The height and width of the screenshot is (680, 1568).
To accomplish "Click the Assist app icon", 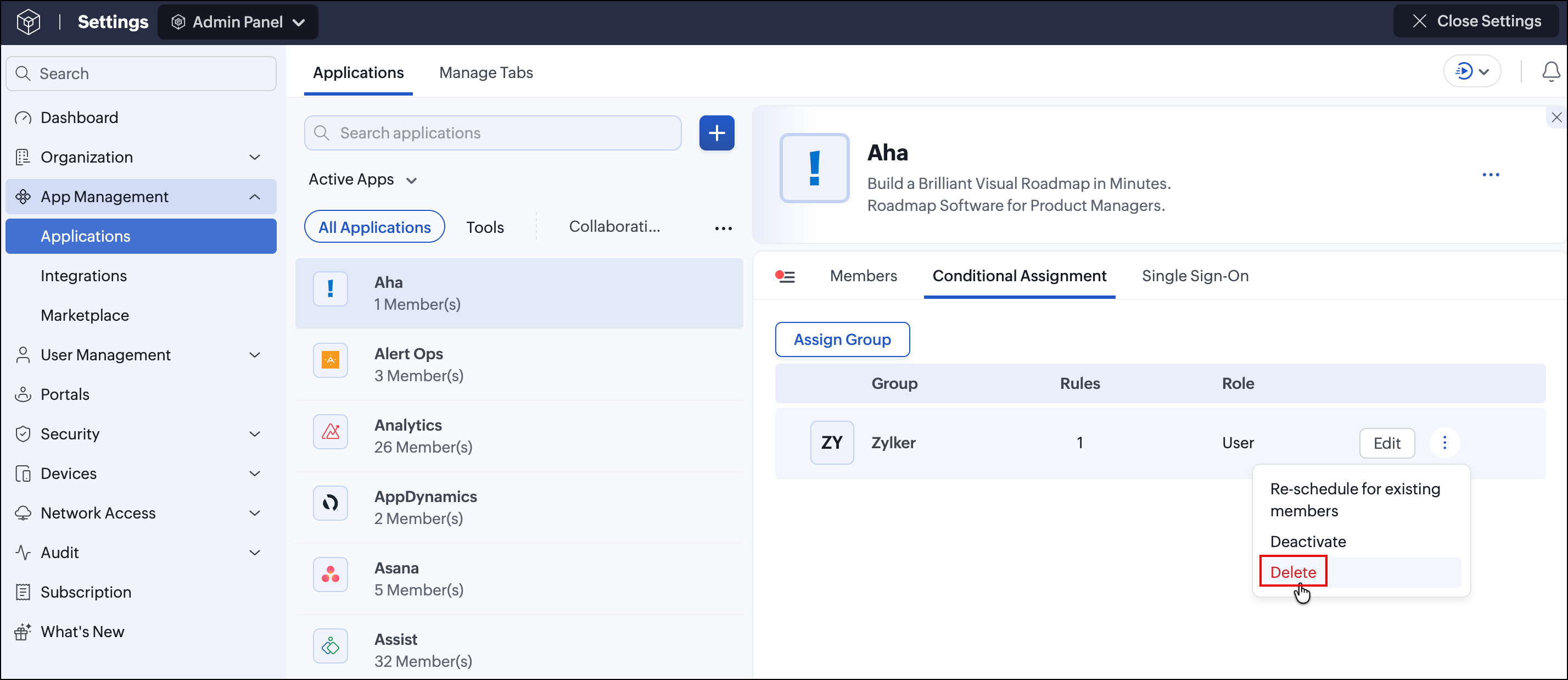I will (x=331, y=646).
